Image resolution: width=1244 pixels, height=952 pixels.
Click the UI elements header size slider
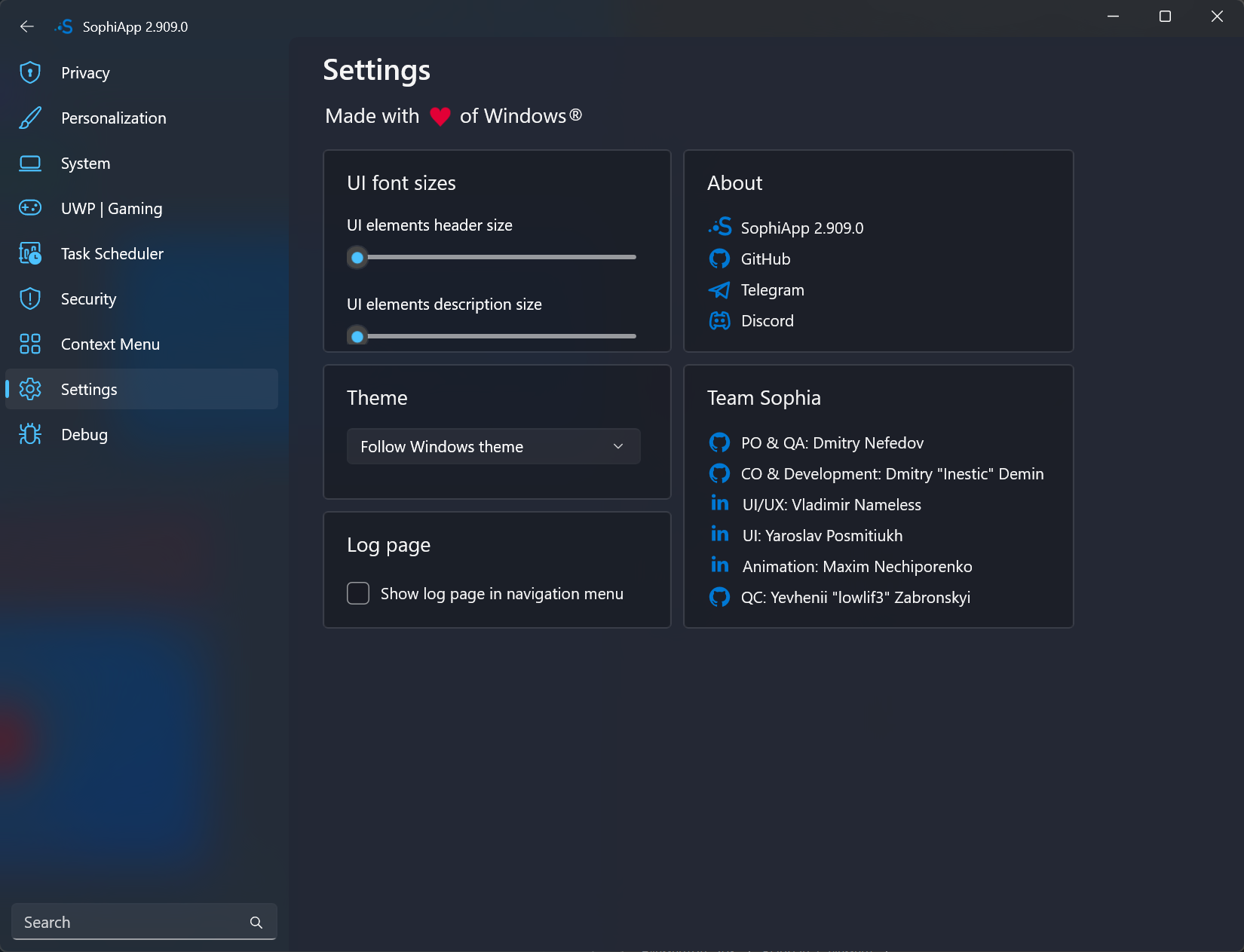click(x=492, y=257)
